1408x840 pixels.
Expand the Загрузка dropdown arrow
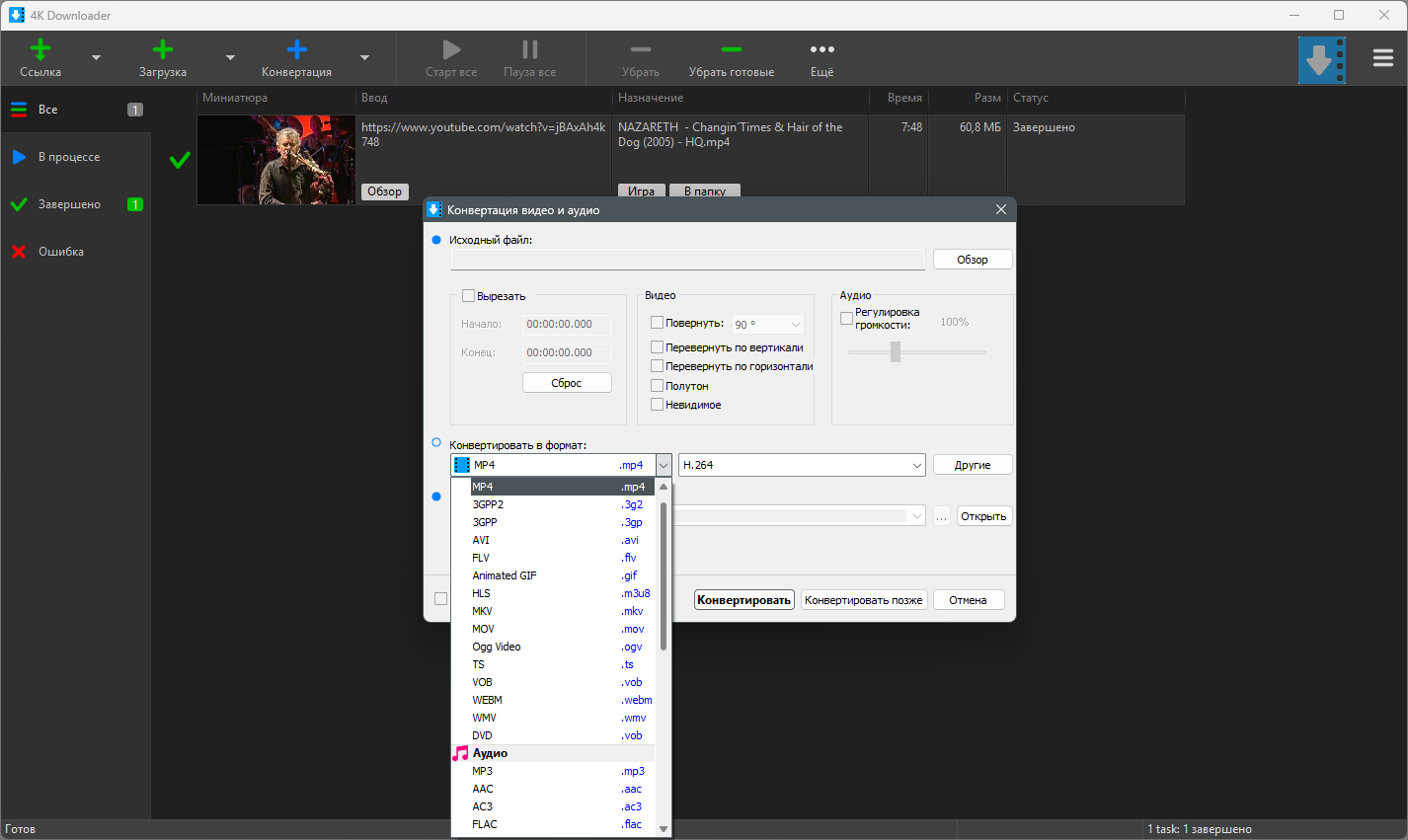[x=230, y=58]
